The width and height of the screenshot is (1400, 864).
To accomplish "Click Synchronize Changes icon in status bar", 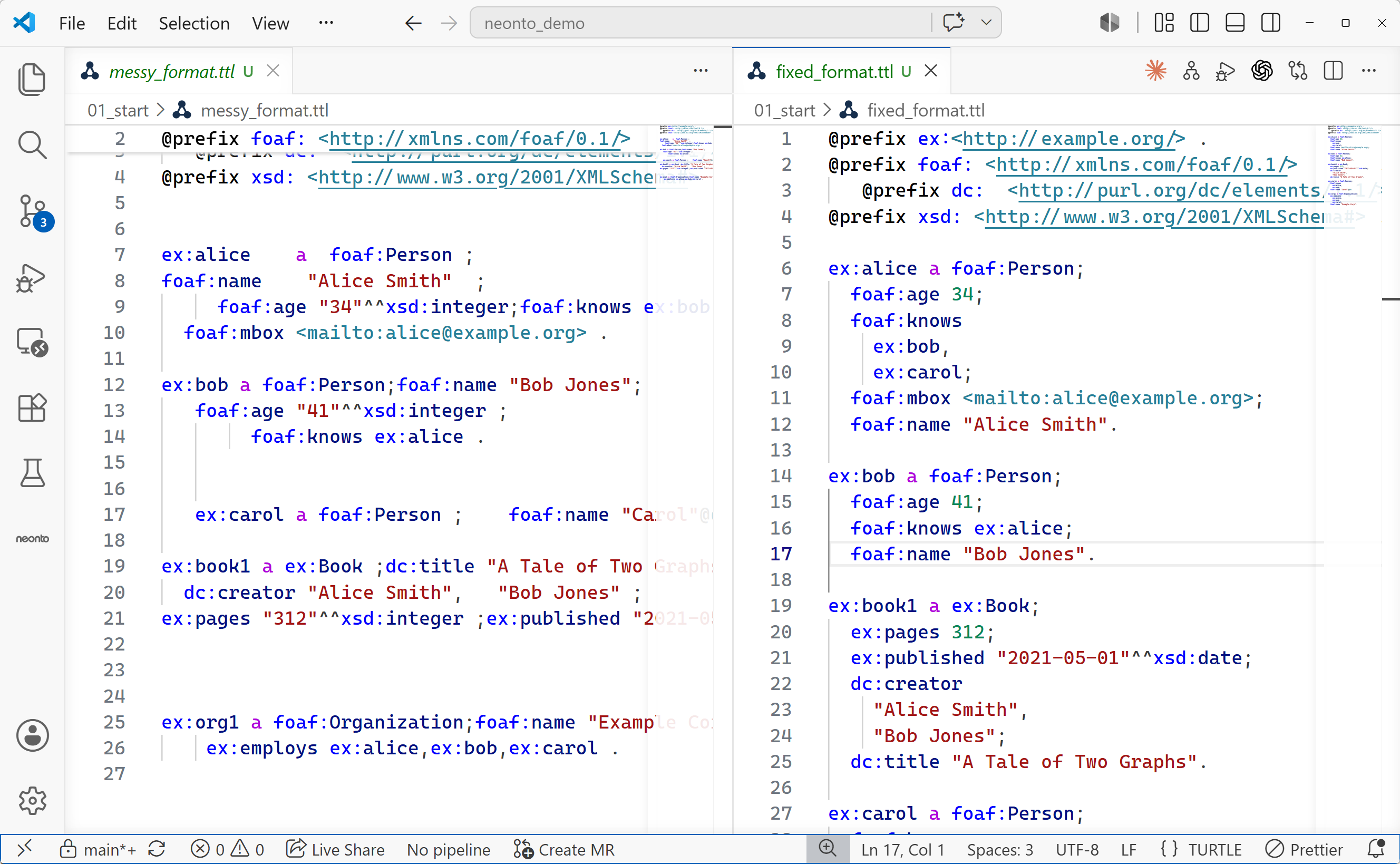I will (x=157, y=849).
